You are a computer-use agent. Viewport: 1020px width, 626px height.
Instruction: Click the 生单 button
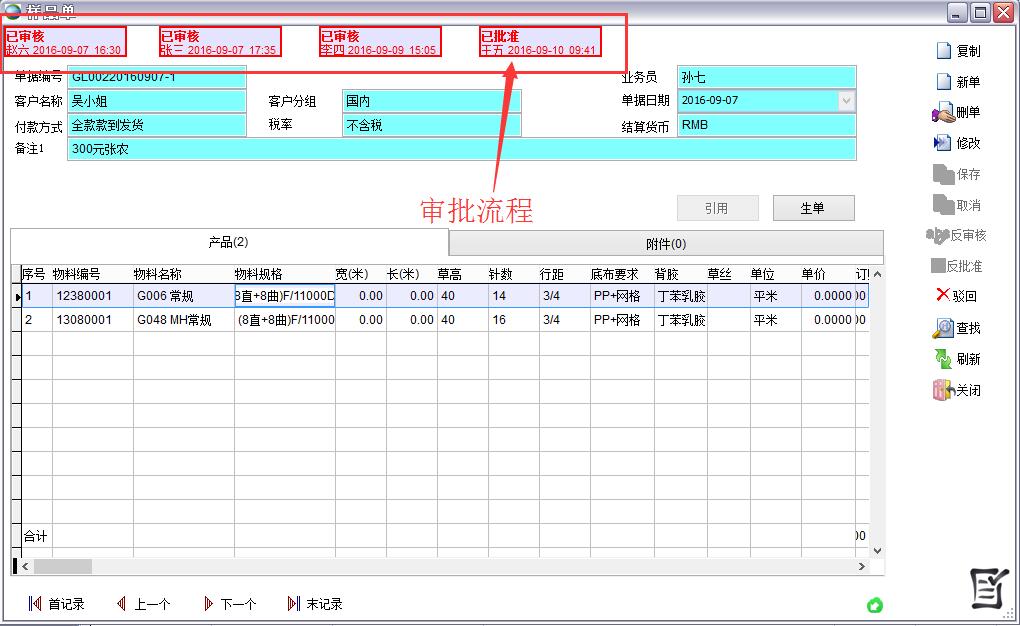pos(812,207)
